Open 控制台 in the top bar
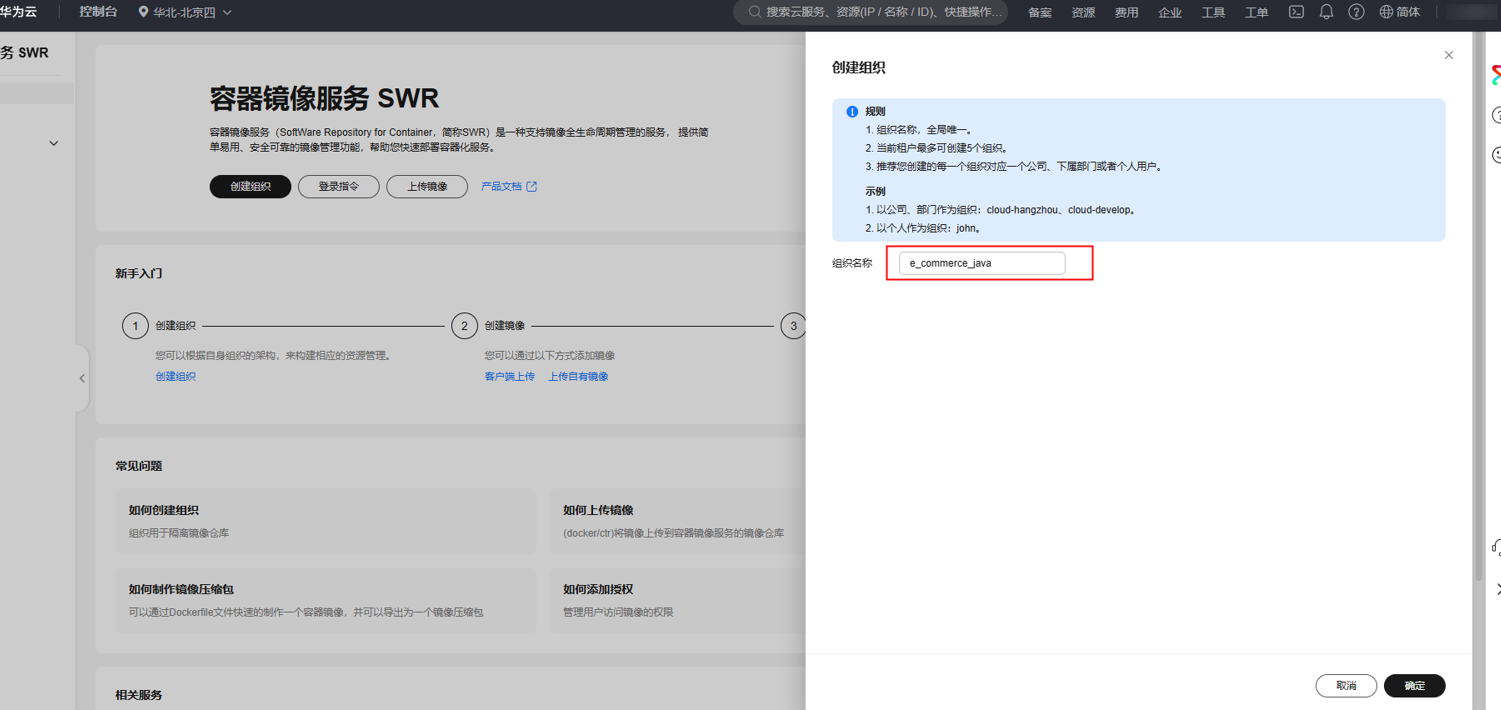The height and width of the screenshot is (710, 1501). click(98, 12)
